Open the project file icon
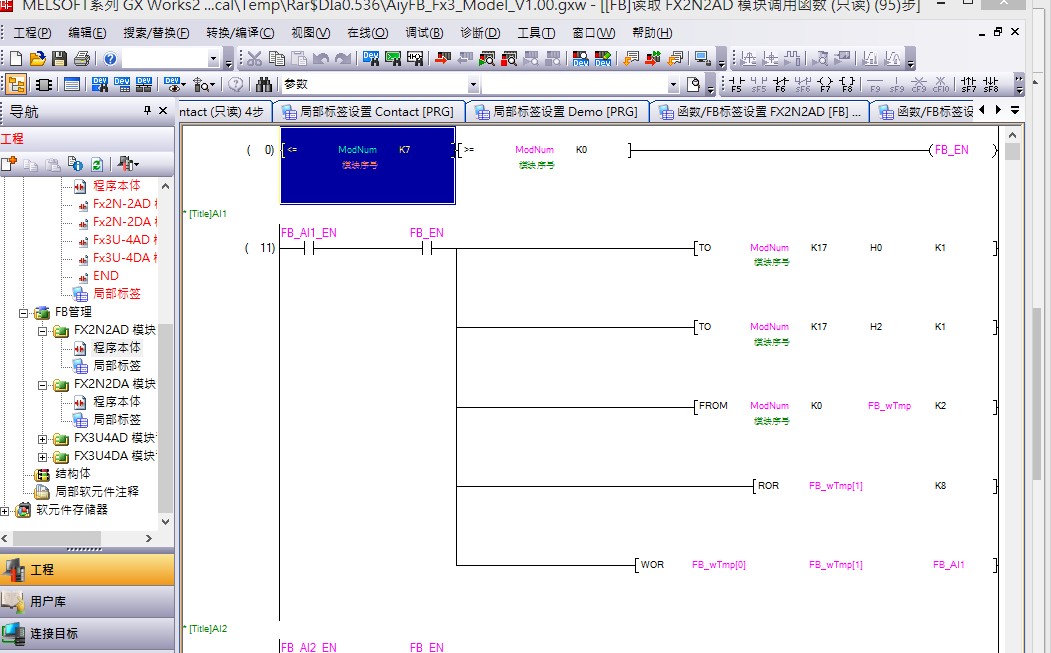Image resolution: width=1051 pixels, height=653 pixels. click(x=38, y=59)
